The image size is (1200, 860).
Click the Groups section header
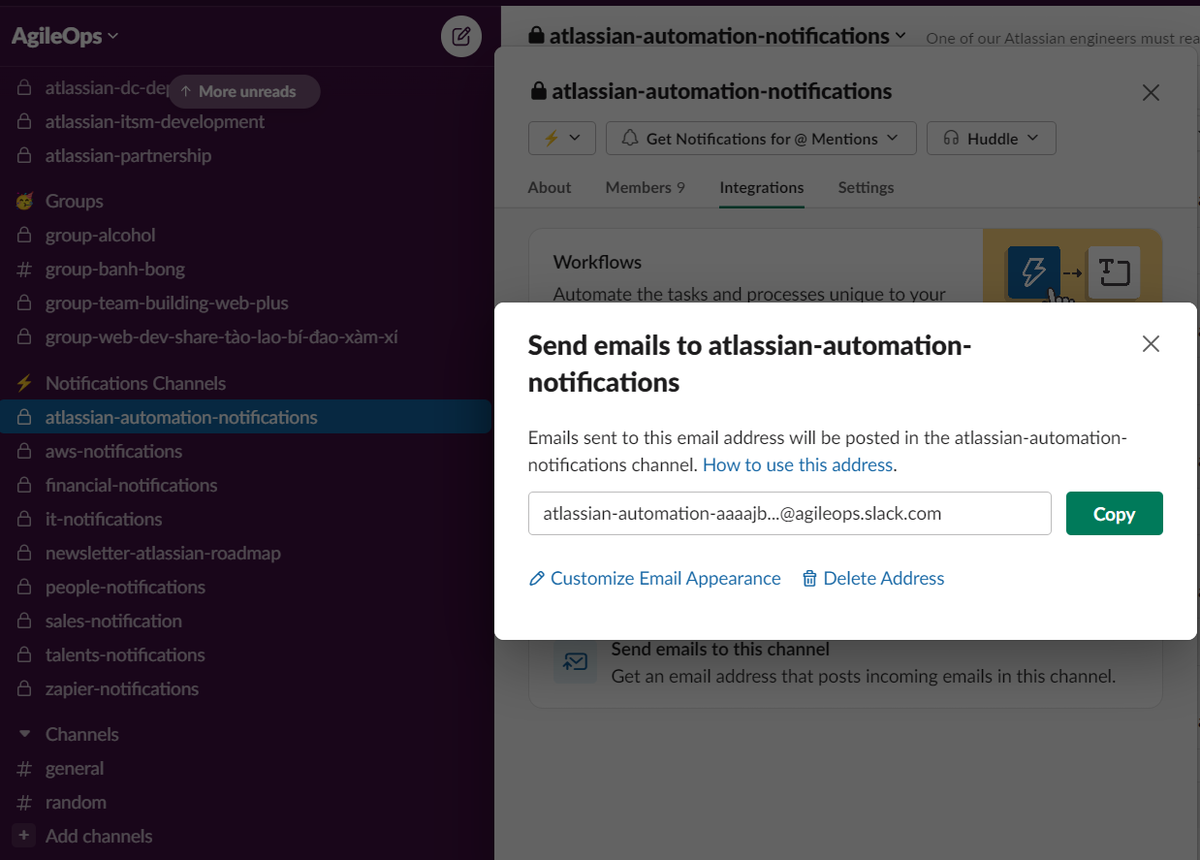click(x=74, y=201)
